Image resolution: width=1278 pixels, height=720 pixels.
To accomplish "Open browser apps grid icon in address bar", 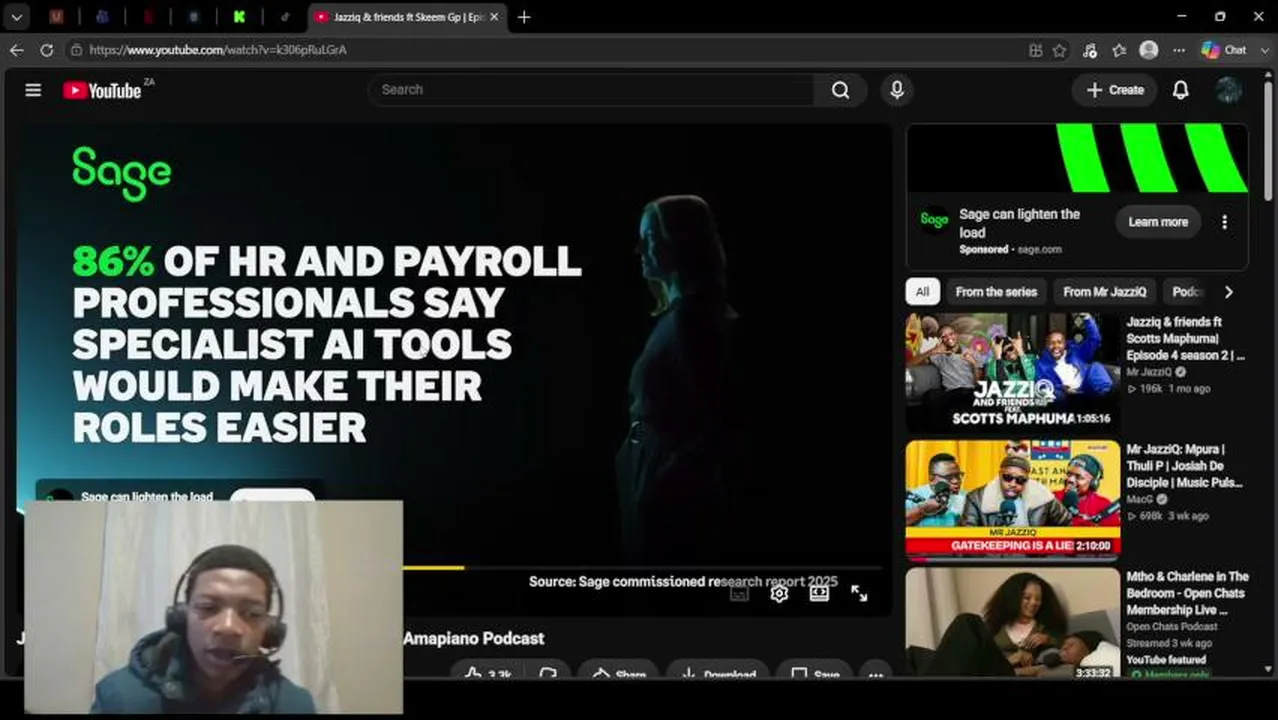I will (x=1035, y=50).
